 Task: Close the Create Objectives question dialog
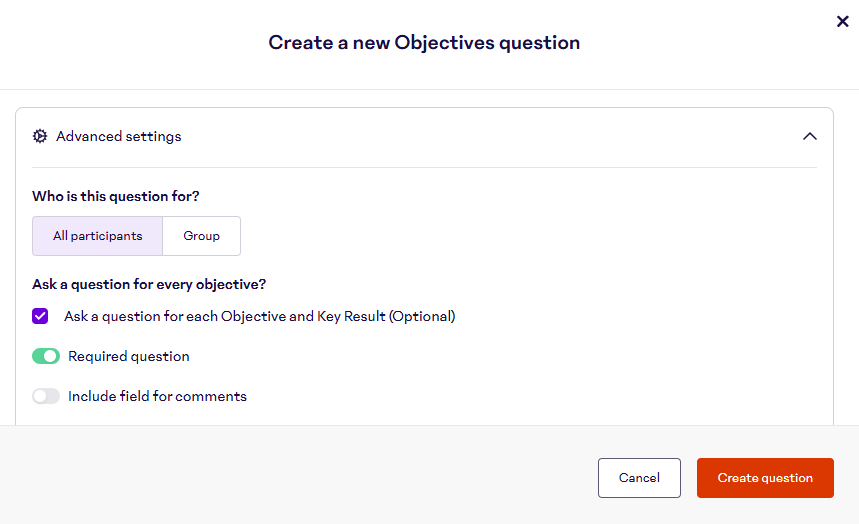pos(842,21)
